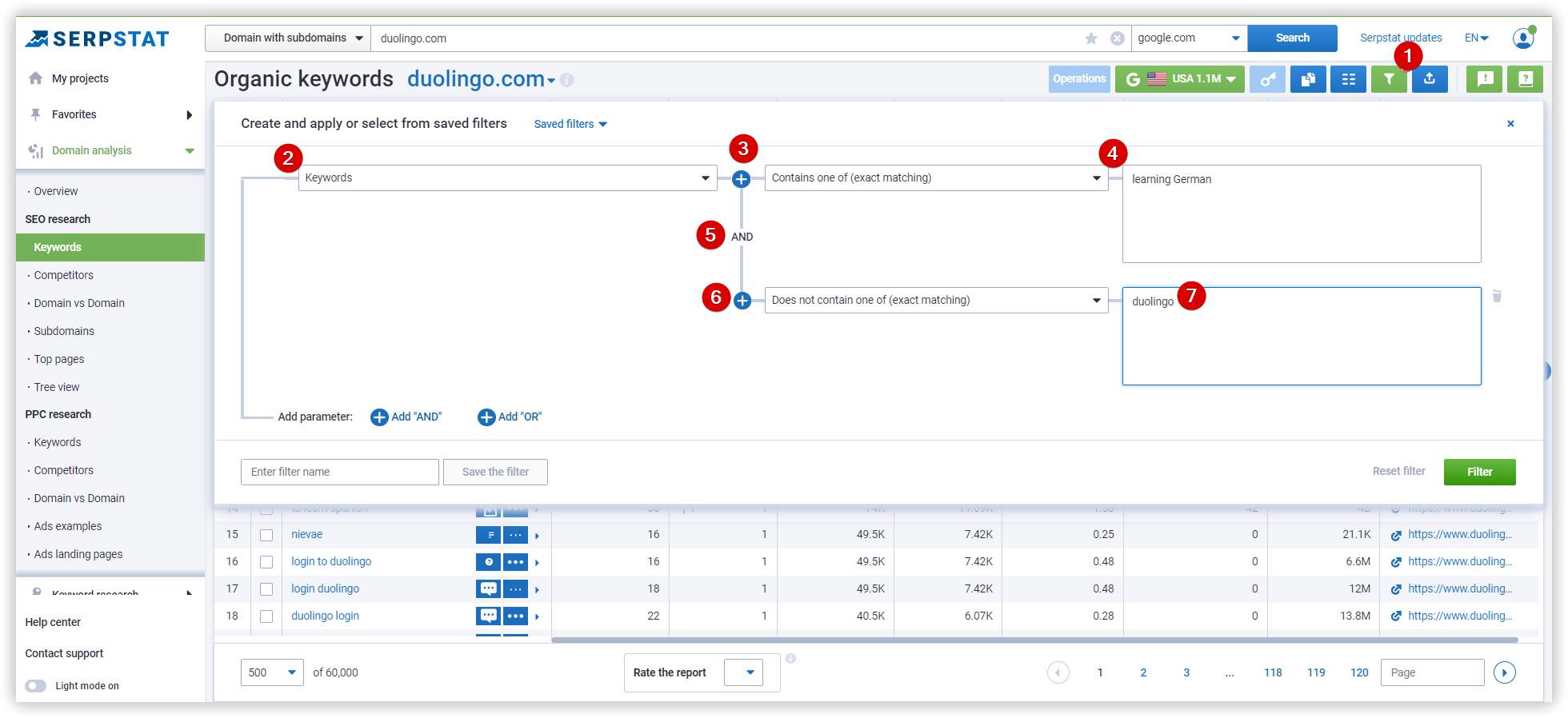Click the funnel filter toolbar icon
The width and height of the screenshot is (1568, 718).
point(1389,79)
